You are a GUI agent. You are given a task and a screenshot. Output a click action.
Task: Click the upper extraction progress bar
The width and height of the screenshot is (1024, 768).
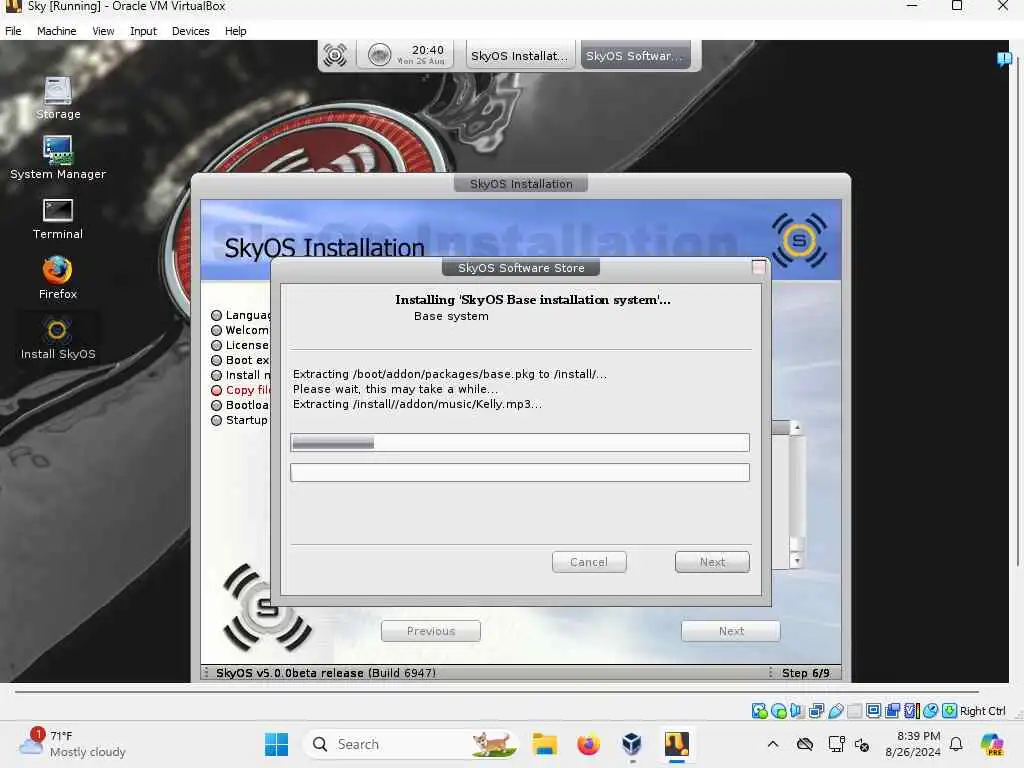click(x=520, y=443)
